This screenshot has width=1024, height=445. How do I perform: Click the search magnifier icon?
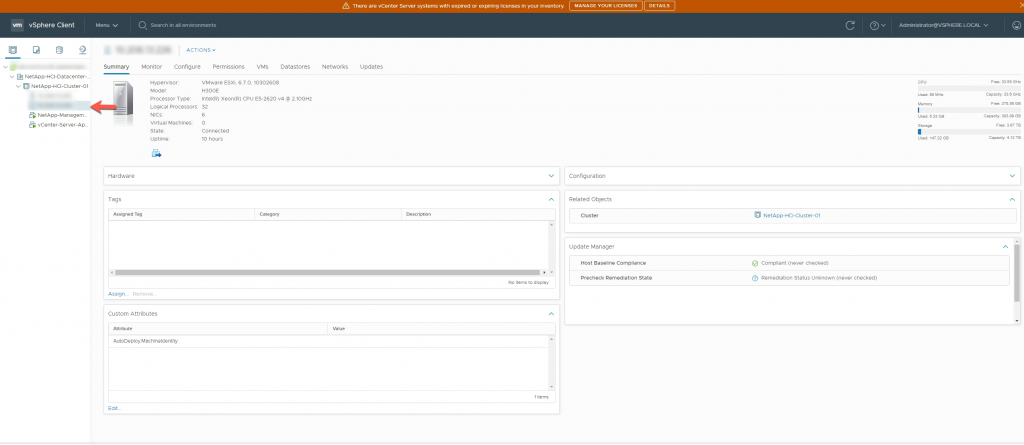click(143, 25)
